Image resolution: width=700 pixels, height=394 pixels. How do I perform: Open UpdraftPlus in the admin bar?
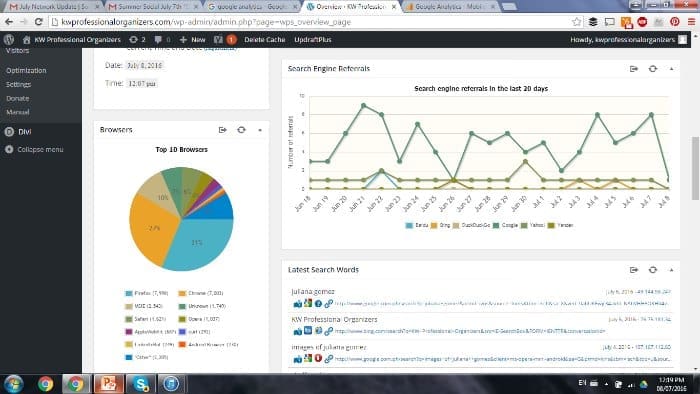coord(312,39)
